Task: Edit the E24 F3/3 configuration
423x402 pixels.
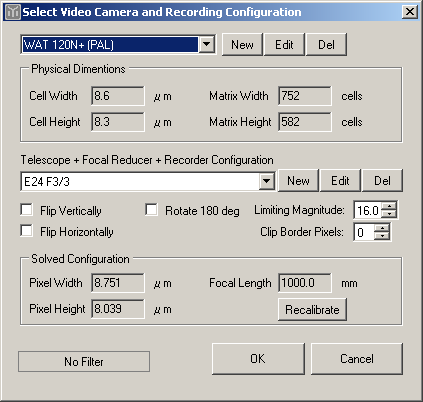Action: [340, 181]
